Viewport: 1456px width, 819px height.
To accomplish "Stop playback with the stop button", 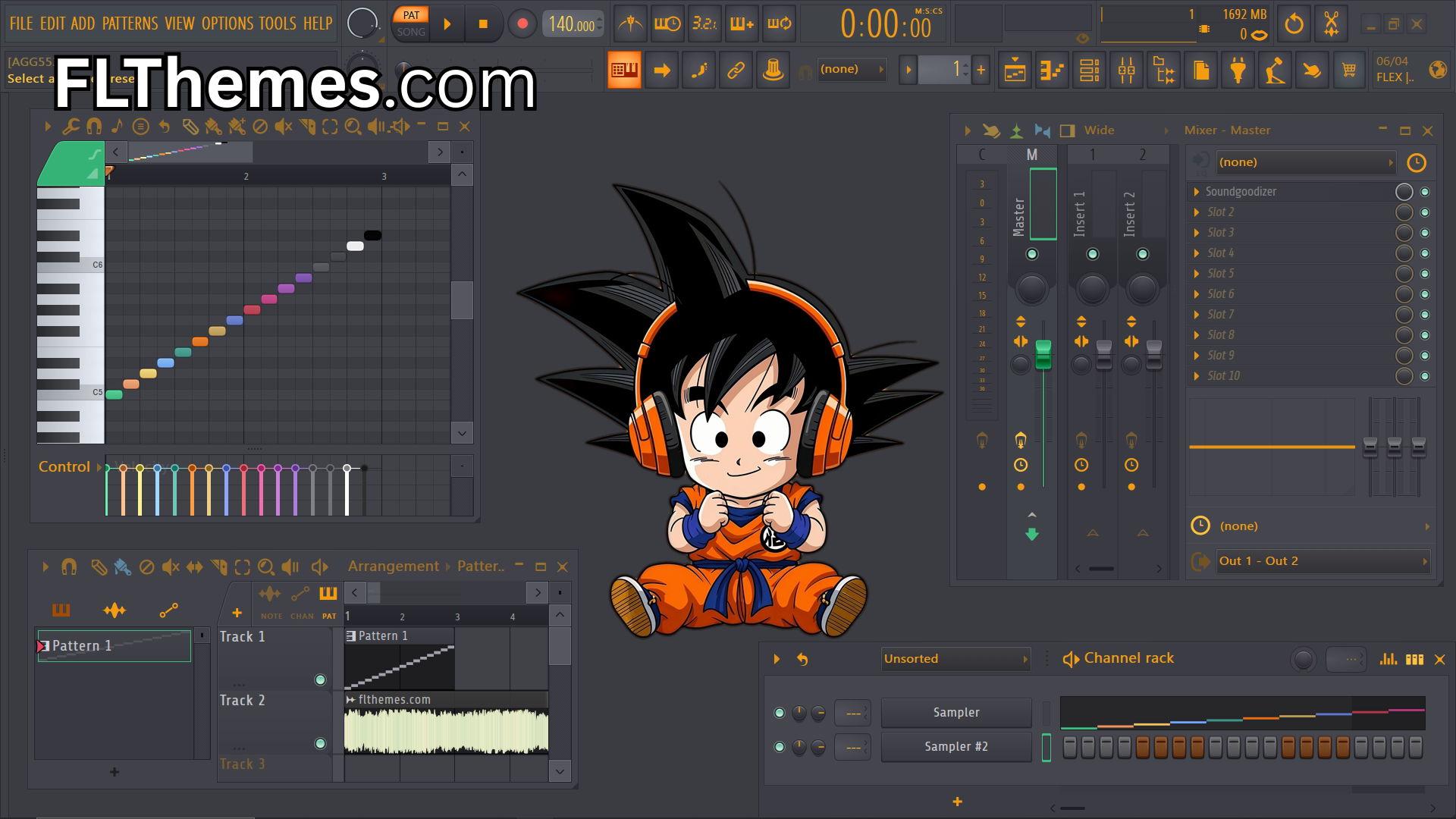I will tap(483, 24).
